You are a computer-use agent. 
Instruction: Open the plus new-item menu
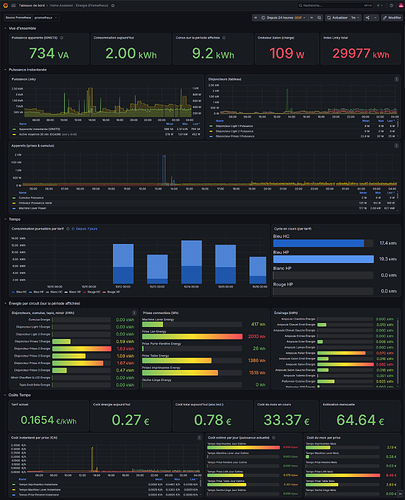[379, 6]
